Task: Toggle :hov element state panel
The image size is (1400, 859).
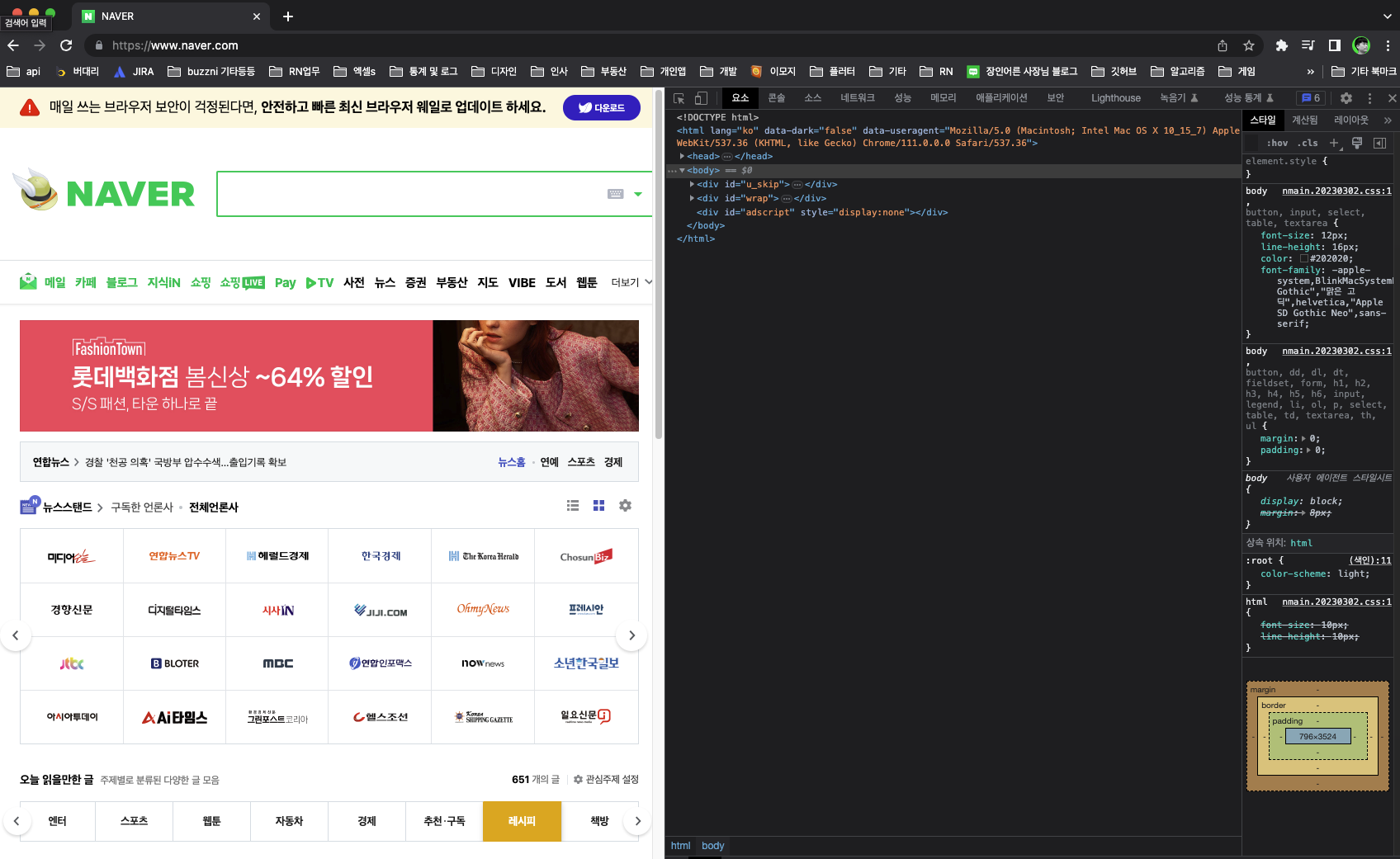Action: [x=1277, y=143]
